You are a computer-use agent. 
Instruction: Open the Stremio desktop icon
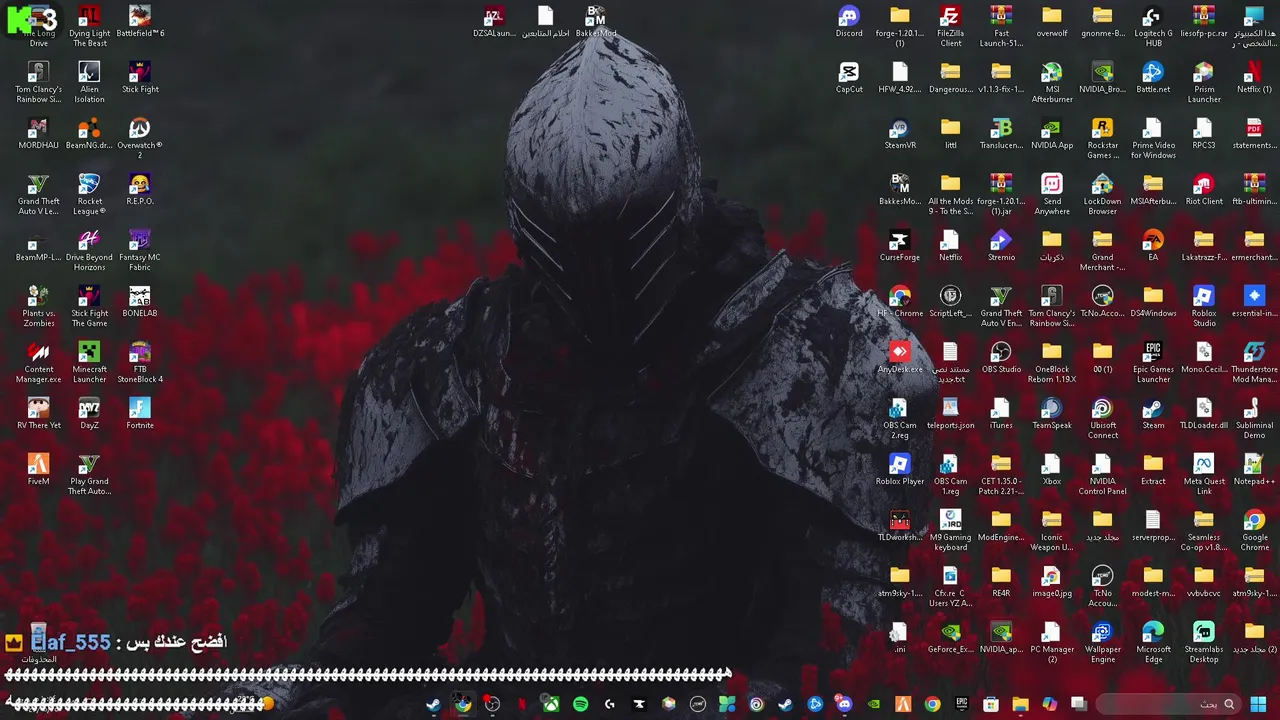coord(1001,246)
